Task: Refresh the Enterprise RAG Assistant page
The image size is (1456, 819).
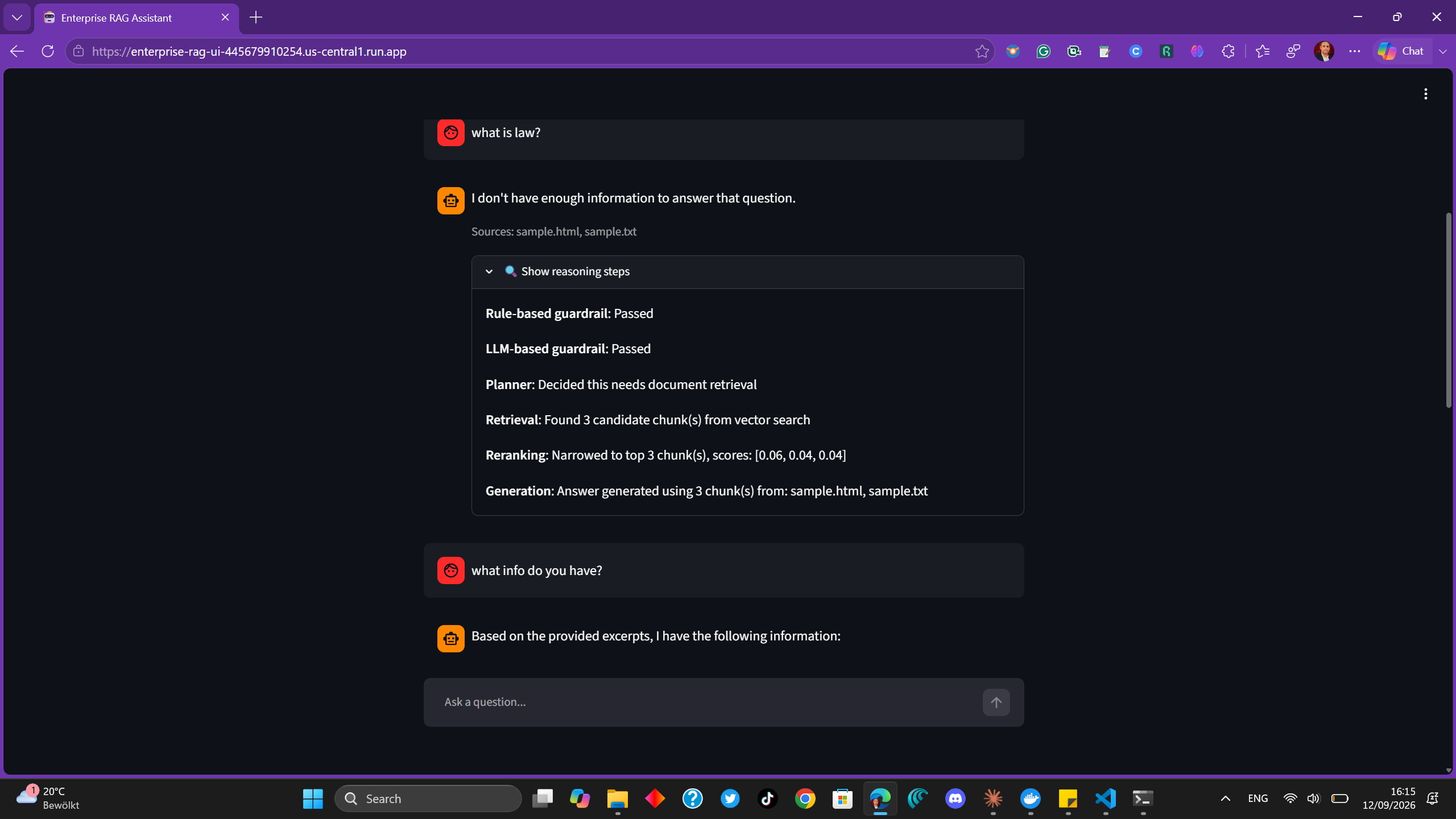Action: click(x=48, y=51)
